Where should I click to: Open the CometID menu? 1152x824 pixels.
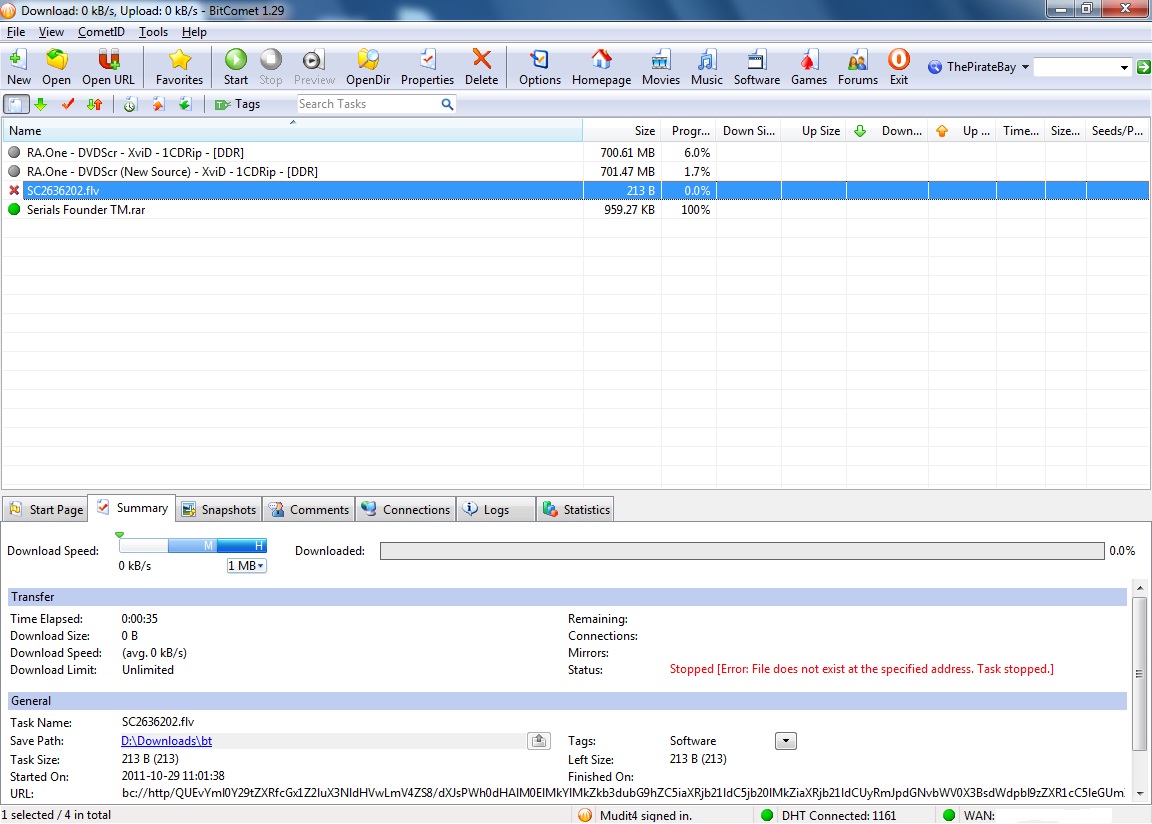tap(101, 32)
